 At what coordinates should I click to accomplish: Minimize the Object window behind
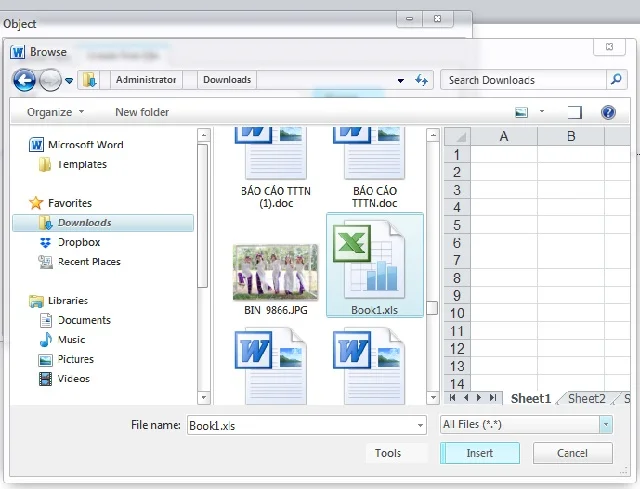tap(409, 19)
